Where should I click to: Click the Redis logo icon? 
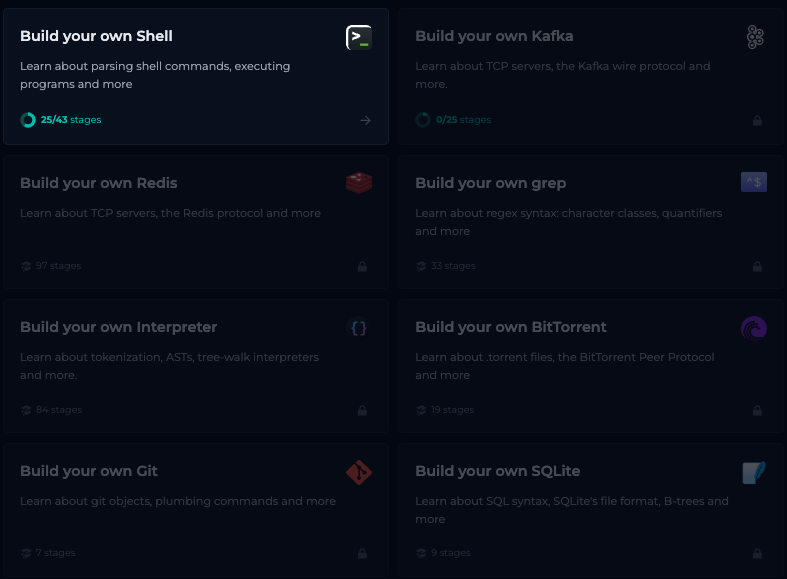(358, 183)
